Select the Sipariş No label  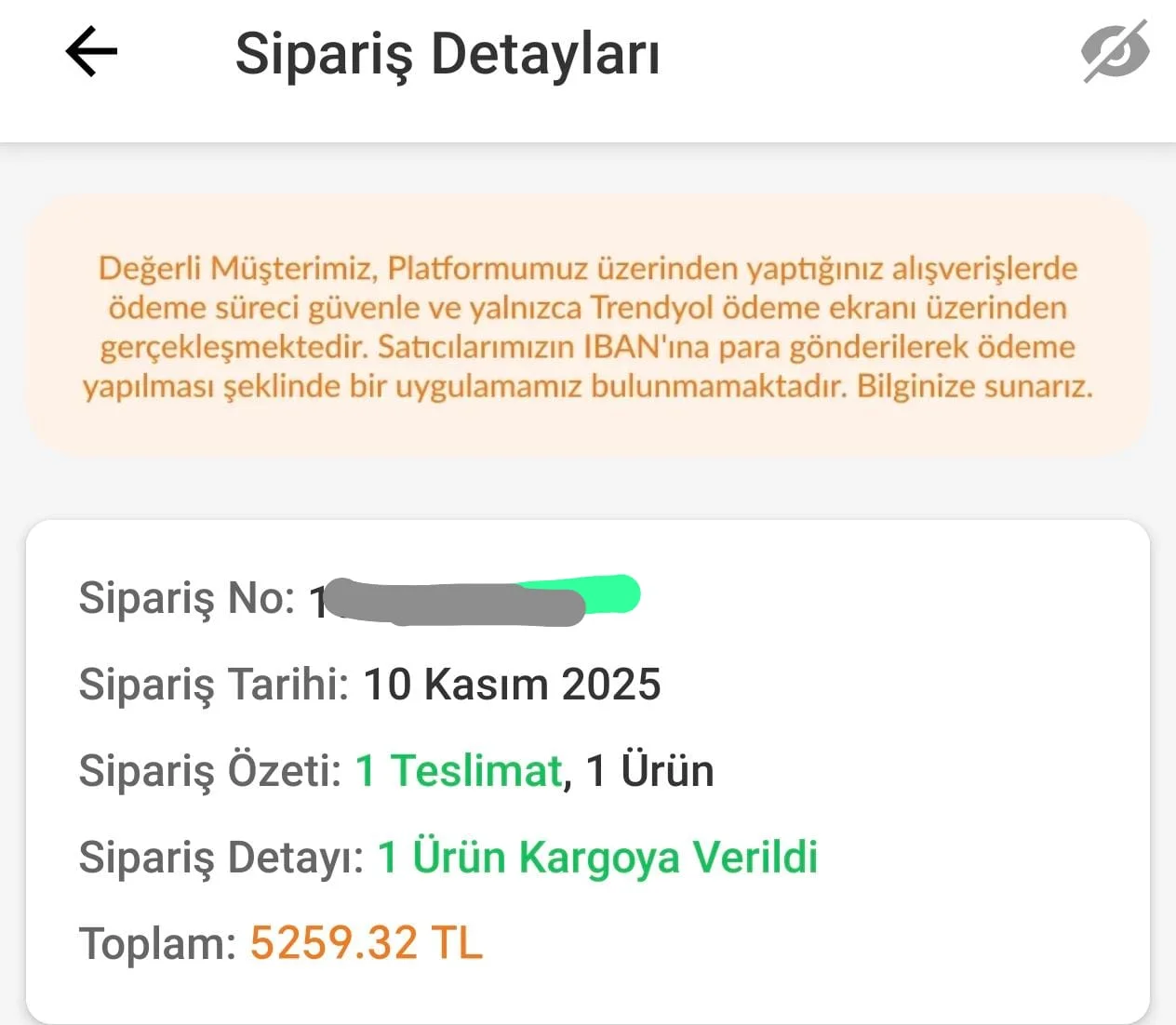coord(186,597)
